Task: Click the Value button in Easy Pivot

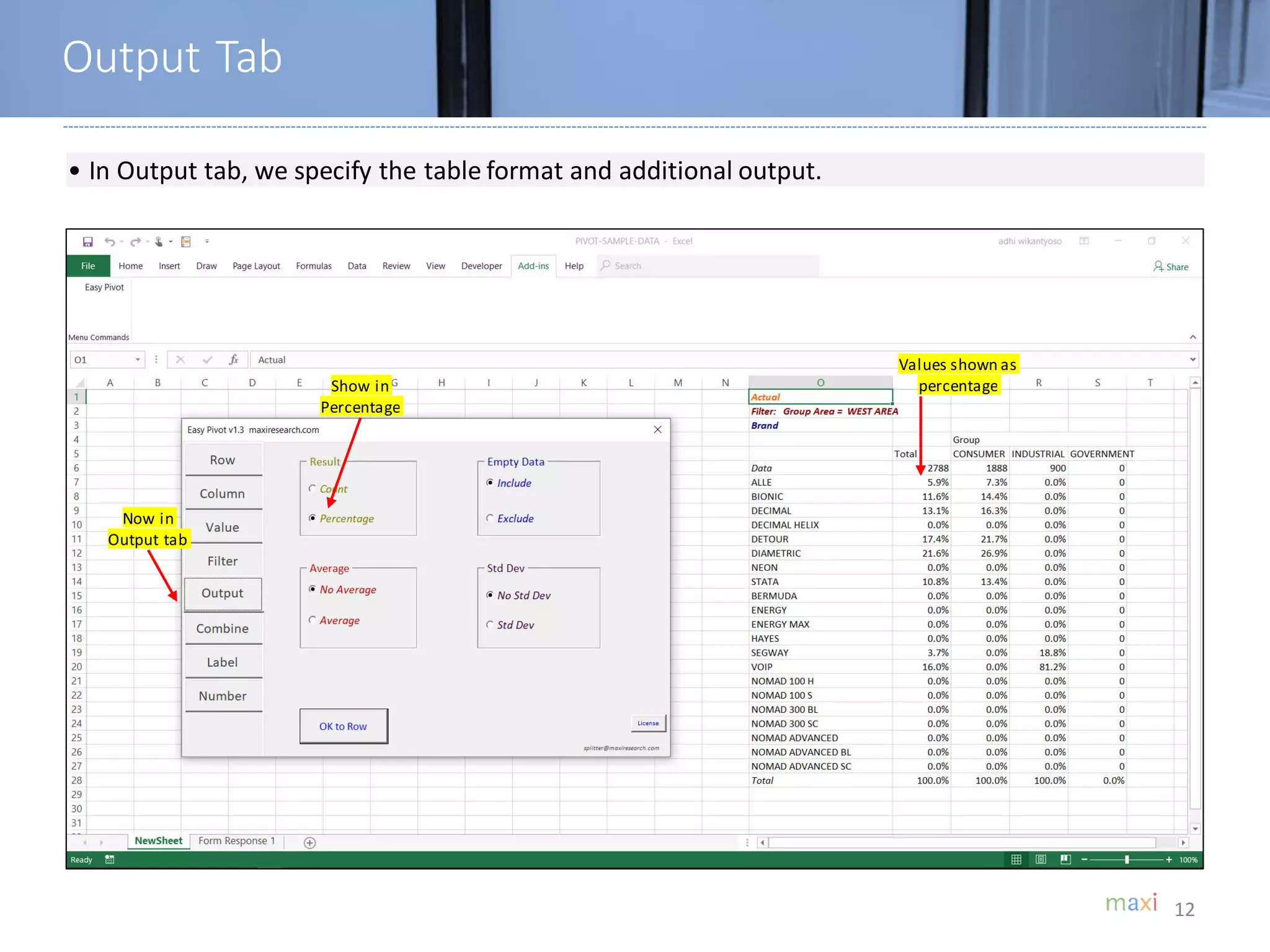Action: point(223,527)
